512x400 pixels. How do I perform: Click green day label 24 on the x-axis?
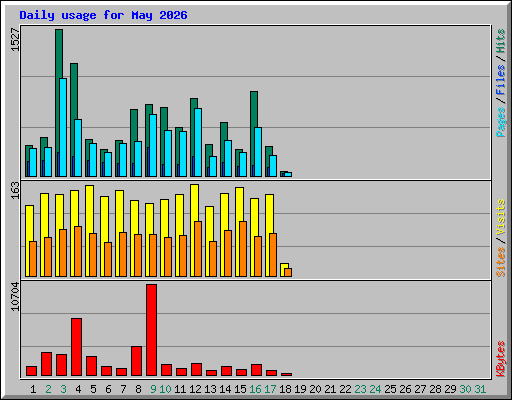pos(375,389)
